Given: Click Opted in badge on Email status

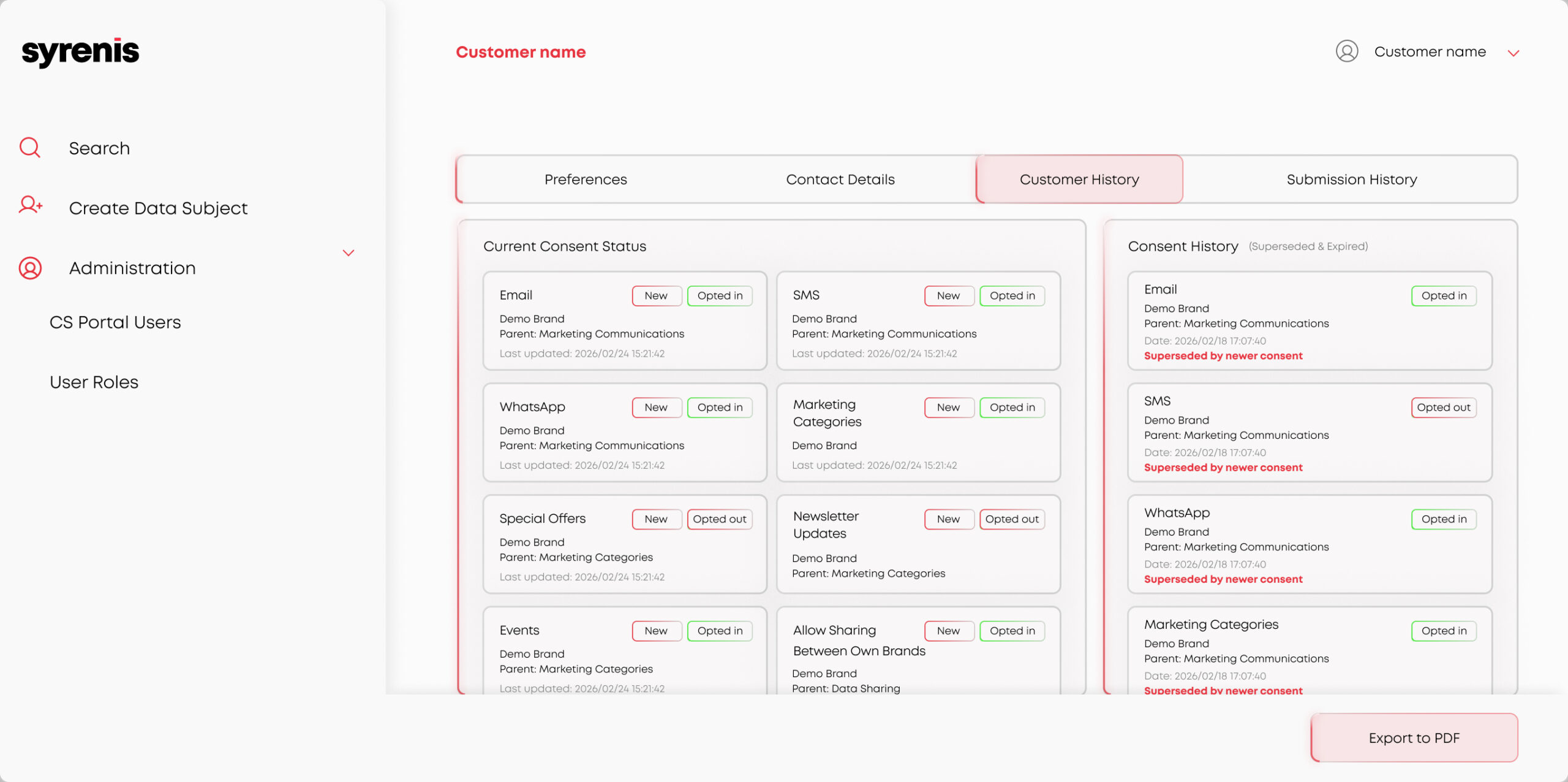Looking at the screenshot, I should pos(719,295).
